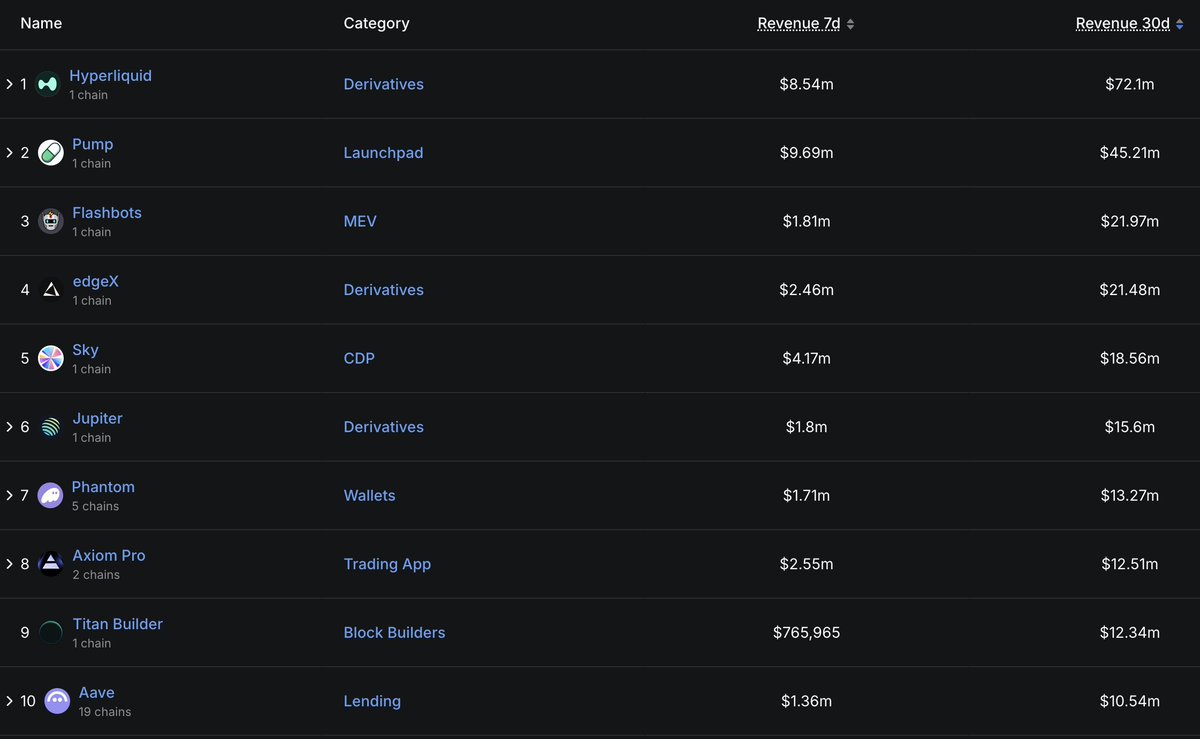
Task: Open the Sky protocol link
Action: click(85, 350)
